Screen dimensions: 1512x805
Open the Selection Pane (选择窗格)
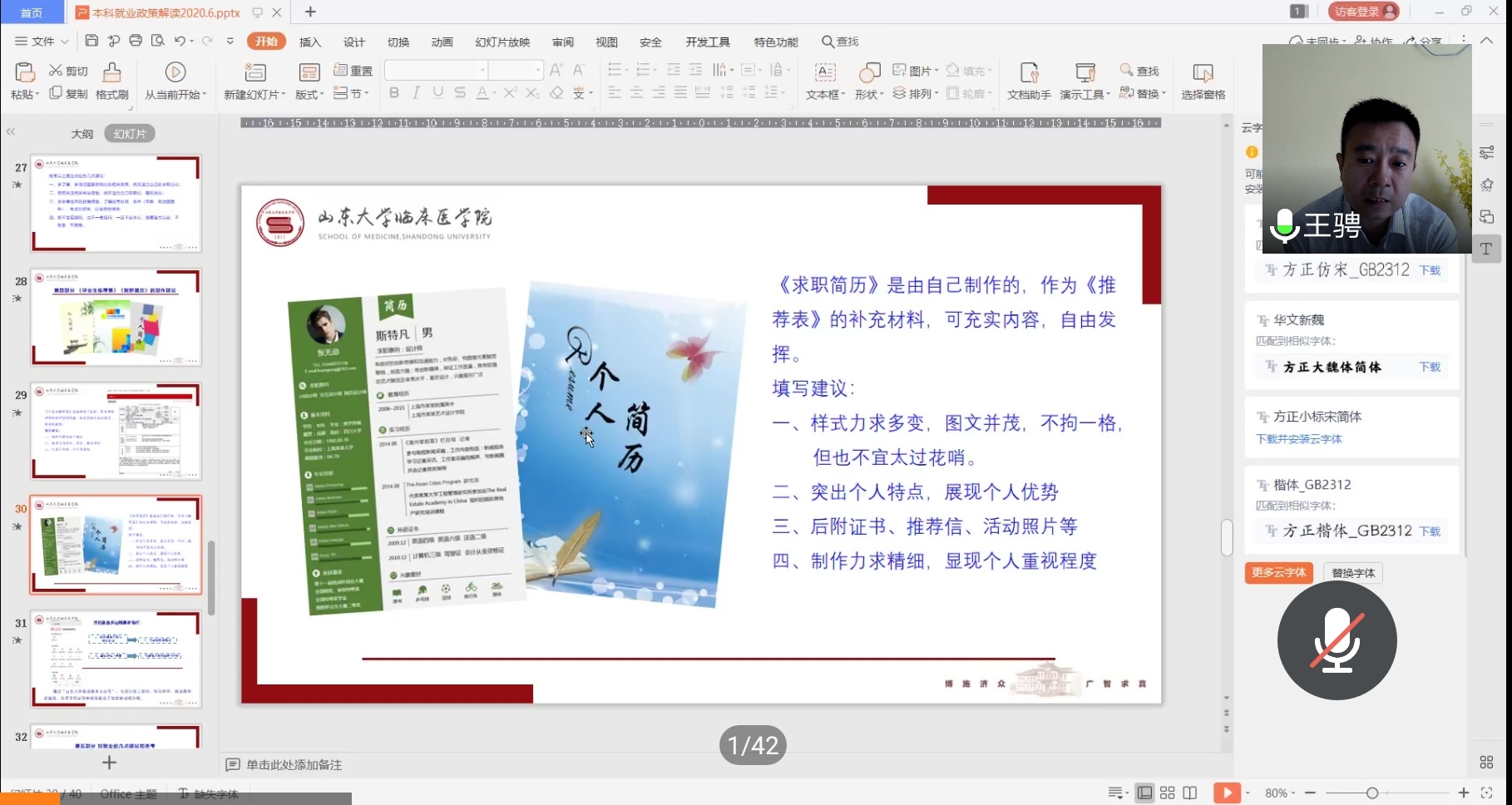[x=1203, y=81]
